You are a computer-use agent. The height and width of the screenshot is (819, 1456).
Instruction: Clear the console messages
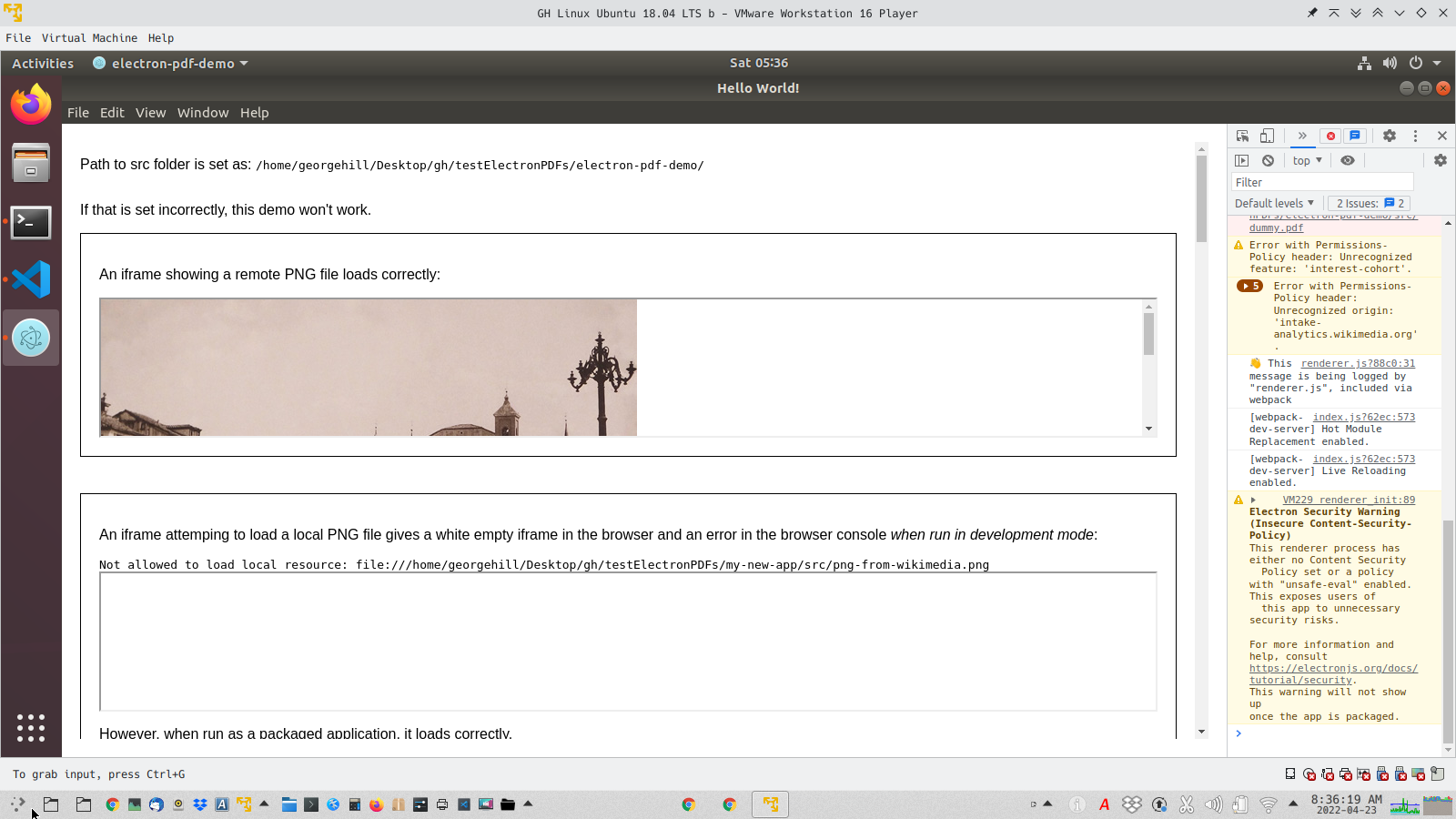[1268, 160]
